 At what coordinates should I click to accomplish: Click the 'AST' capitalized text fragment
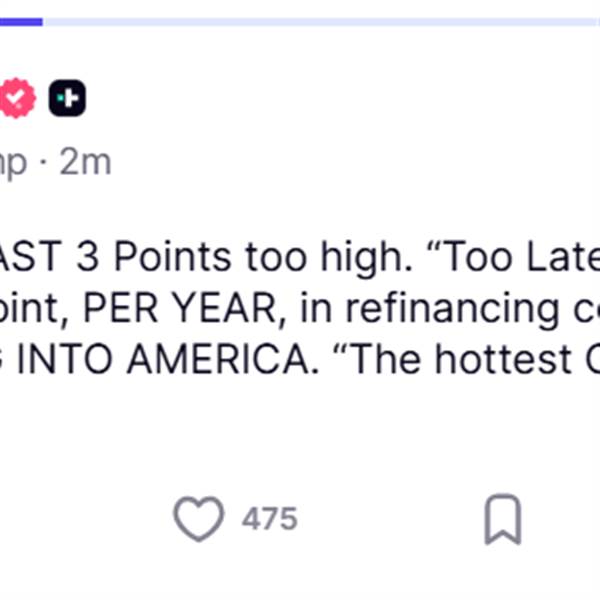pyautogui.click(x=31, y=256)
